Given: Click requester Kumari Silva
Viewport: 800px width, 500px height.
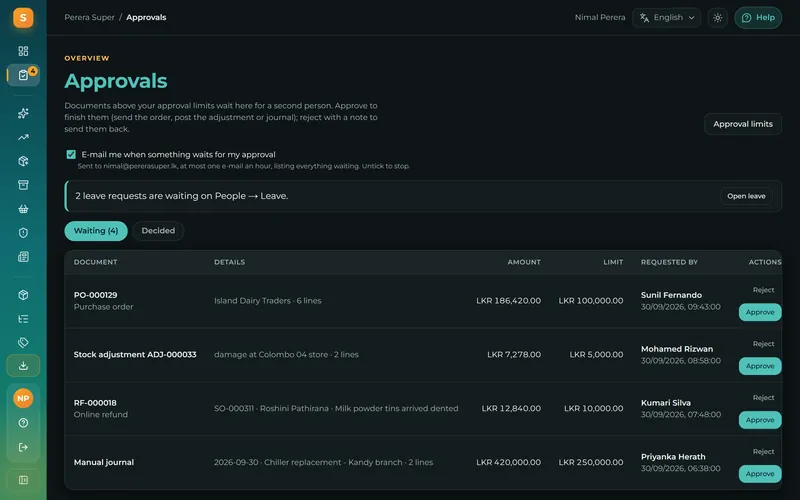Looking at the screenshot, I should (666, 403).
